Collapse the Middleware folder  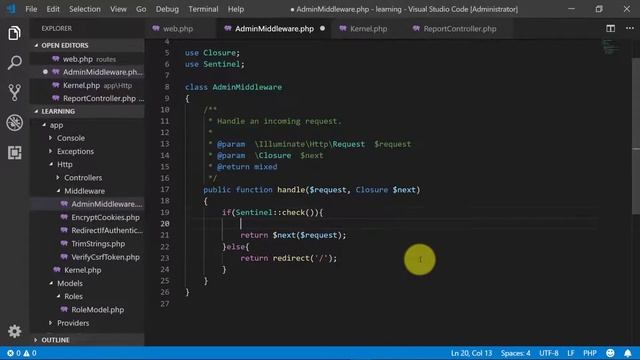(87, 191)
